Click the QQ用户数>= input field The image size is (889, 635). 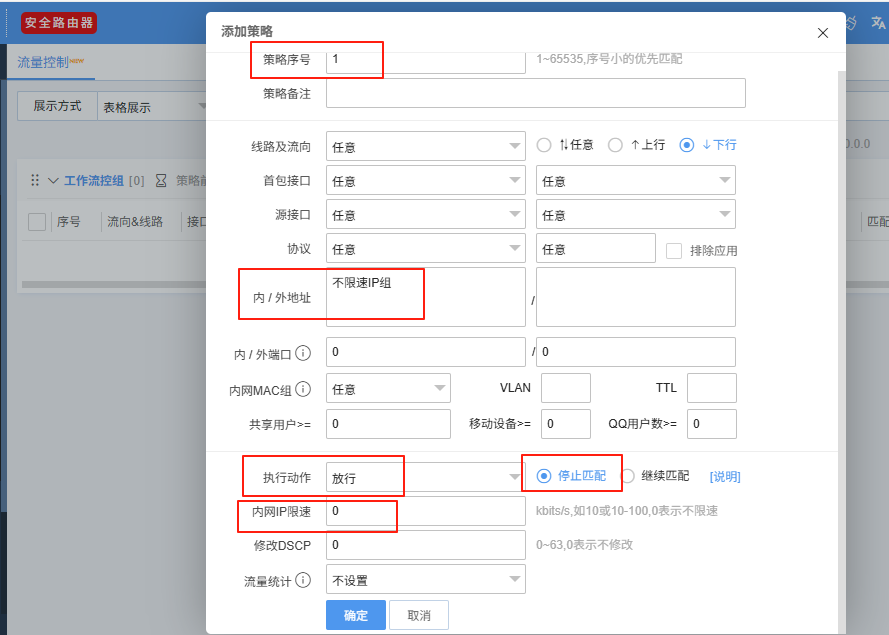pyautogui.click(x=712, y=424)
